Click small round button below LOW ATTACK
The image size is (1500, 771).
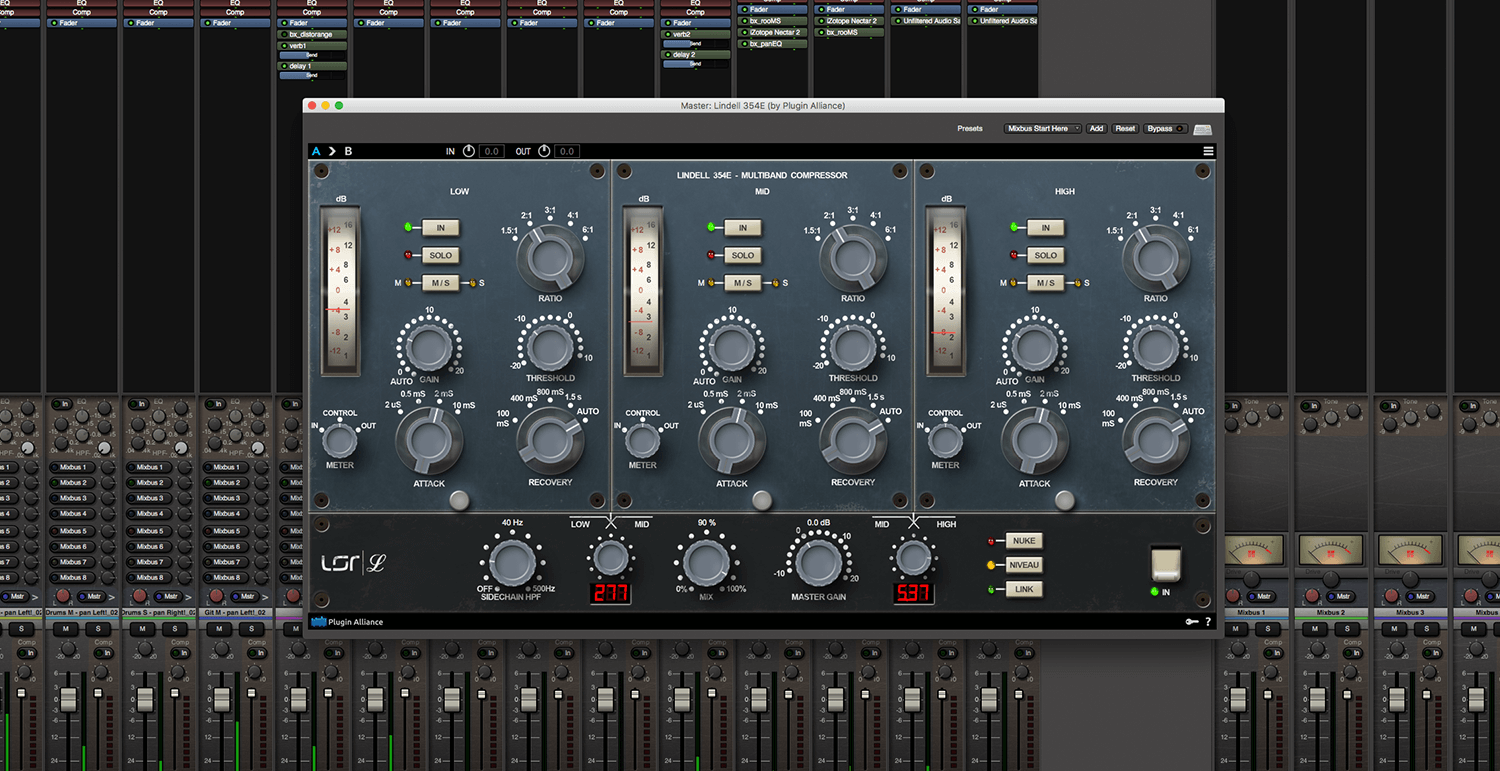click(460, 500)
